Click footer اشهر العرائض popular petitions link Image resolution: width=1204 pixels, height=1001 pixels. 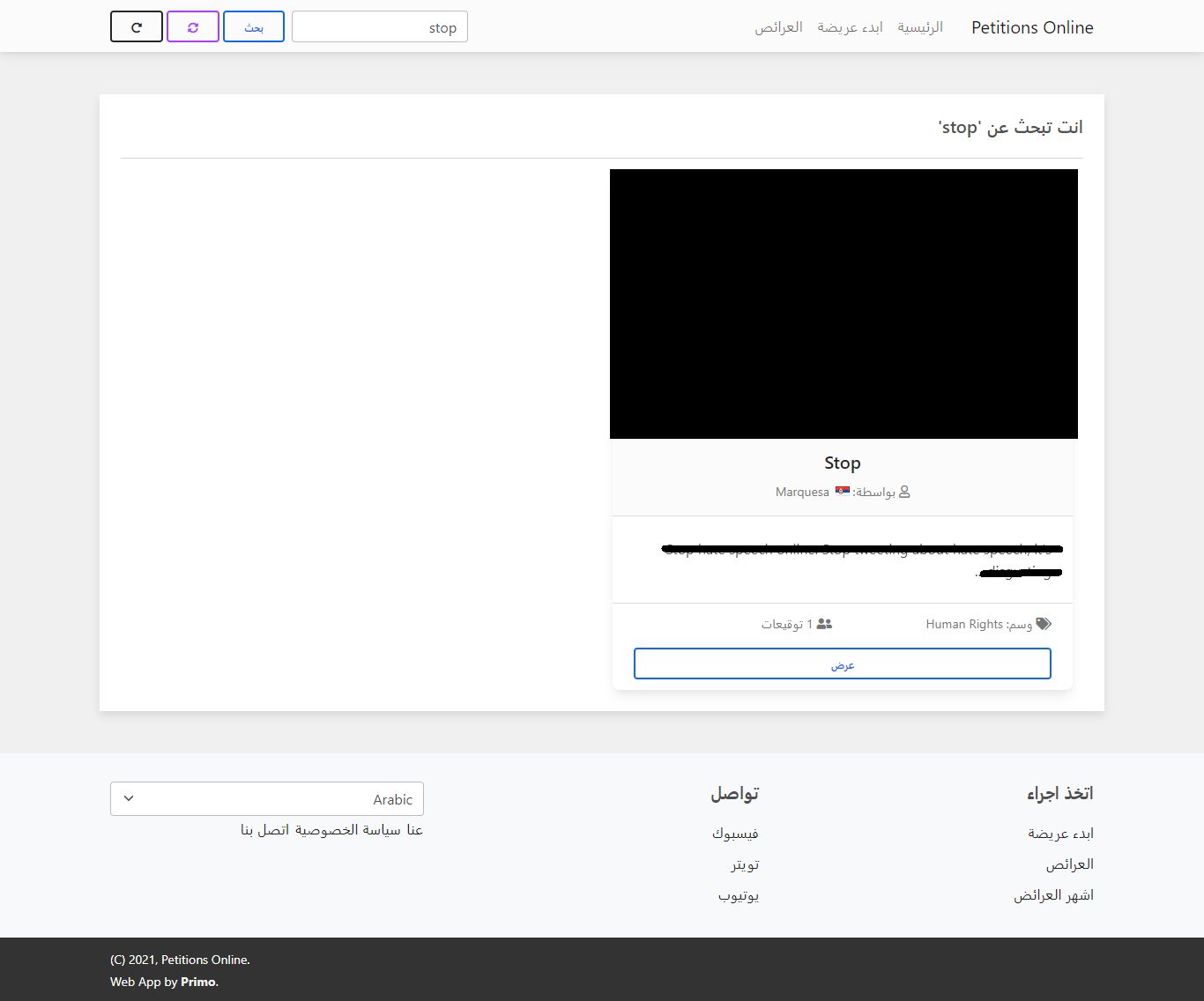(1053, 895)
